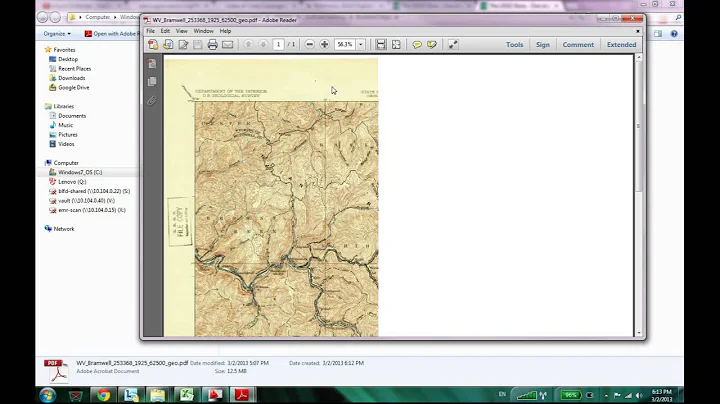Open the Tools pane

click(x=514, y=45)
